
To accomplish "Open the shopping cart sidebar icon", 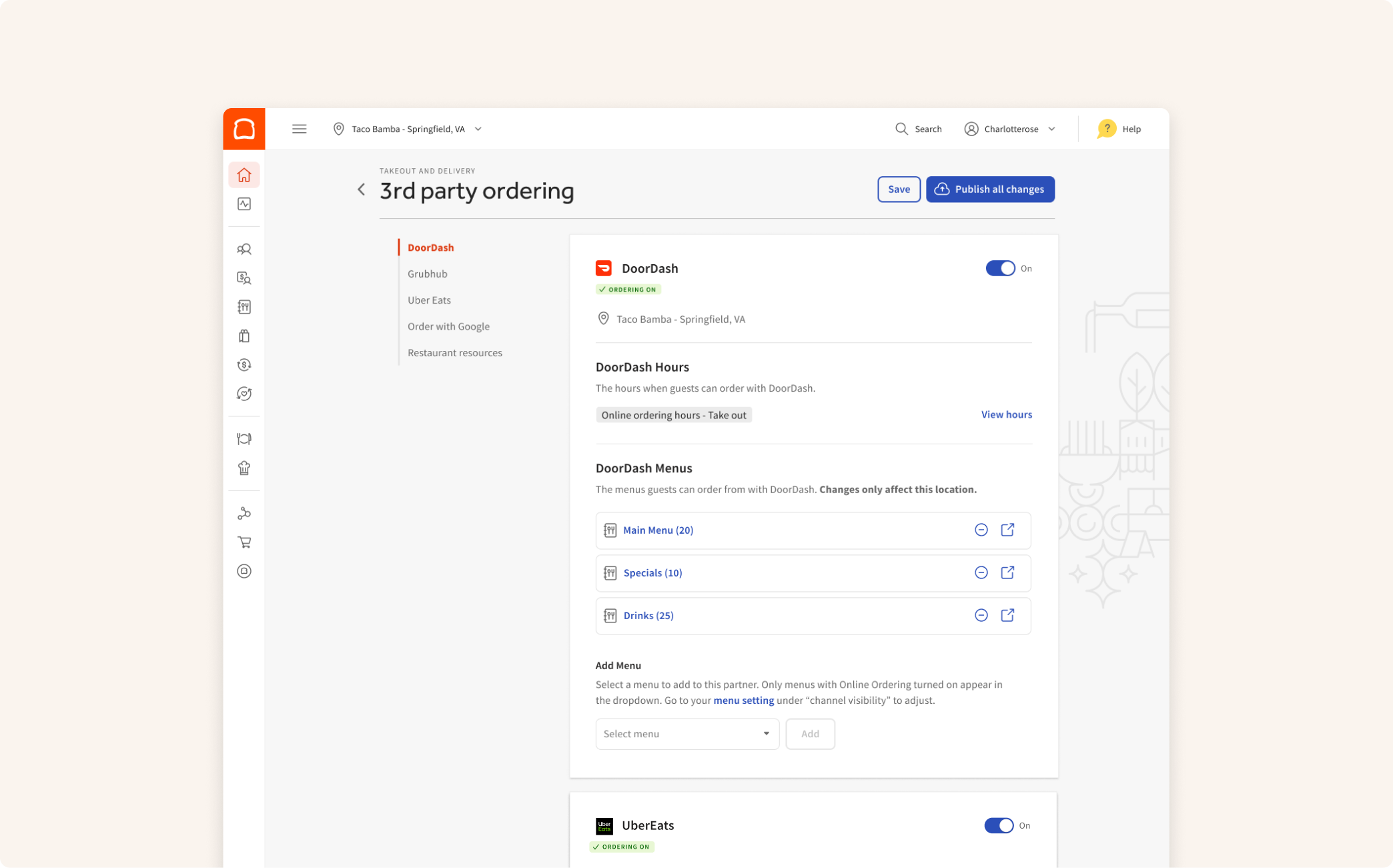I will 244,542.
